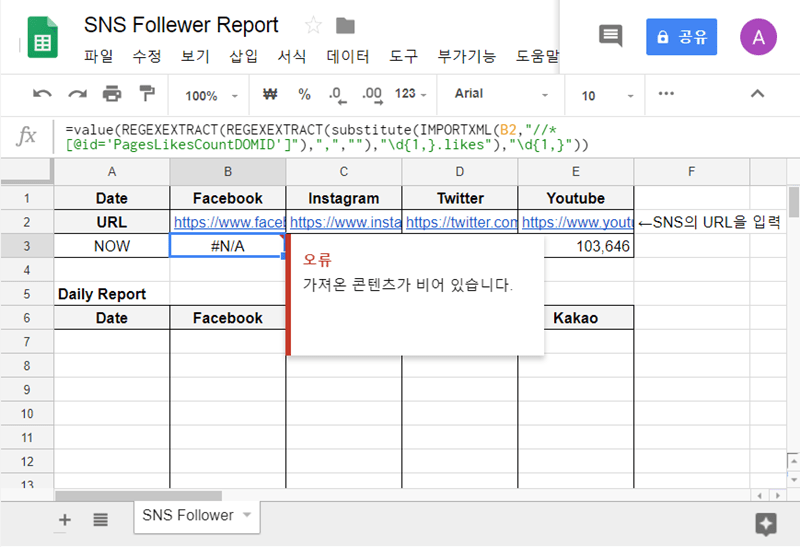This screenshot has width=800, height=547.
Task: Open the font size 10 dropdown
Action: pyautogui.click(x=607, y=95)
